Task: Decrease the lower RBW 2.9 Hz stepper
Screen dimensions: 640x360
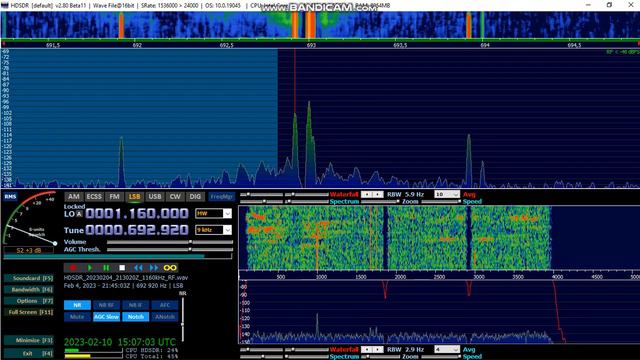Action: (367, 350)
